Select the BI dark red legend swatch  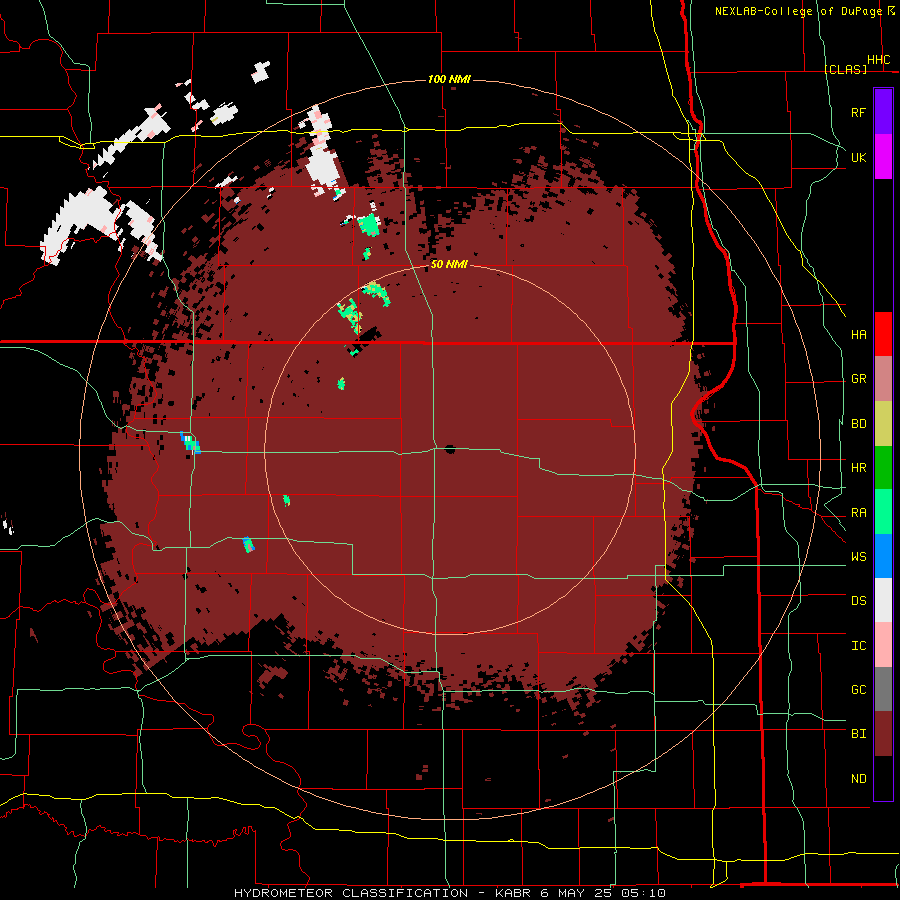883,734
